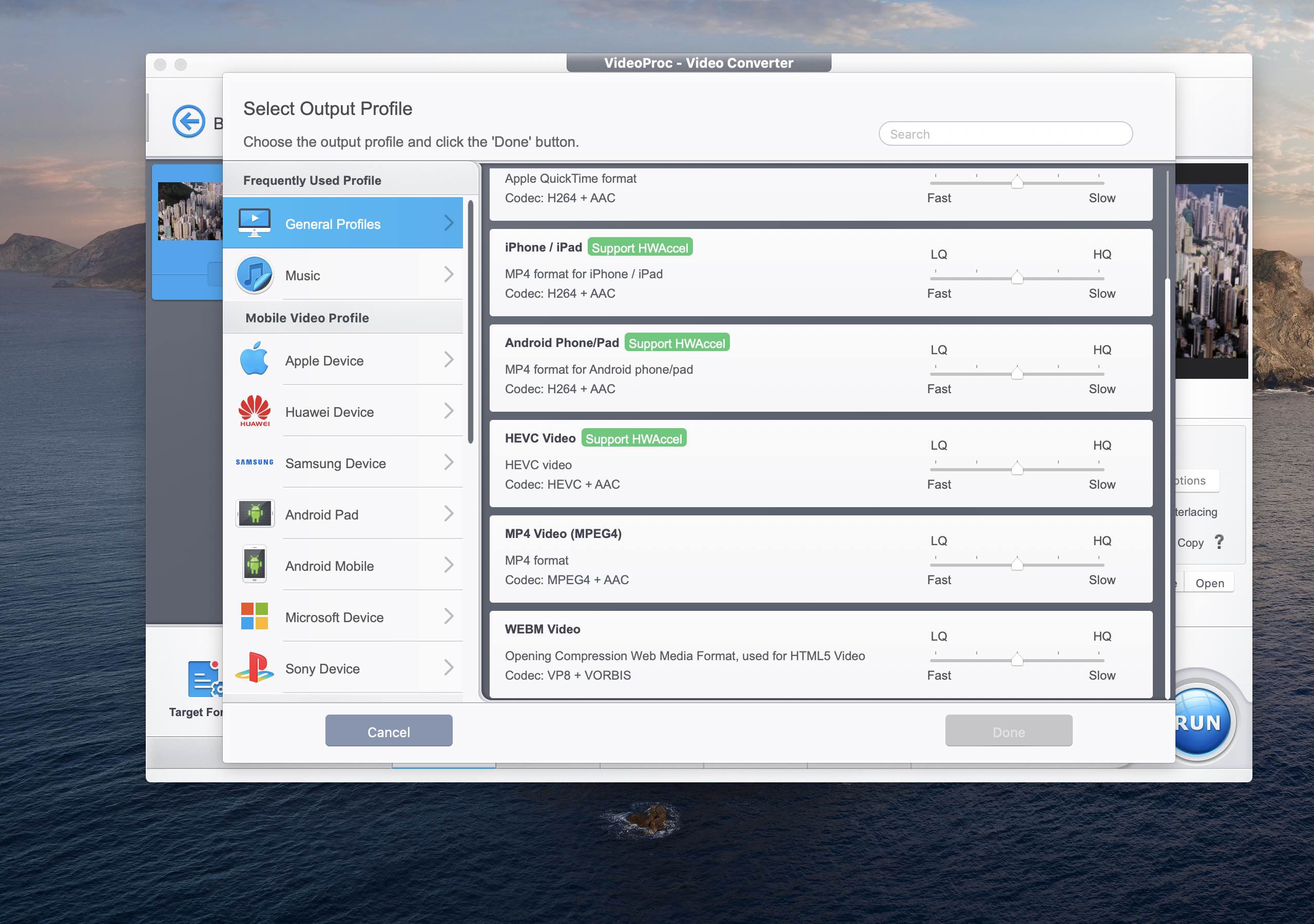1314x924 pixels.
Task: Click the Huawei logo icon
Action: click(x=255, y=411)
